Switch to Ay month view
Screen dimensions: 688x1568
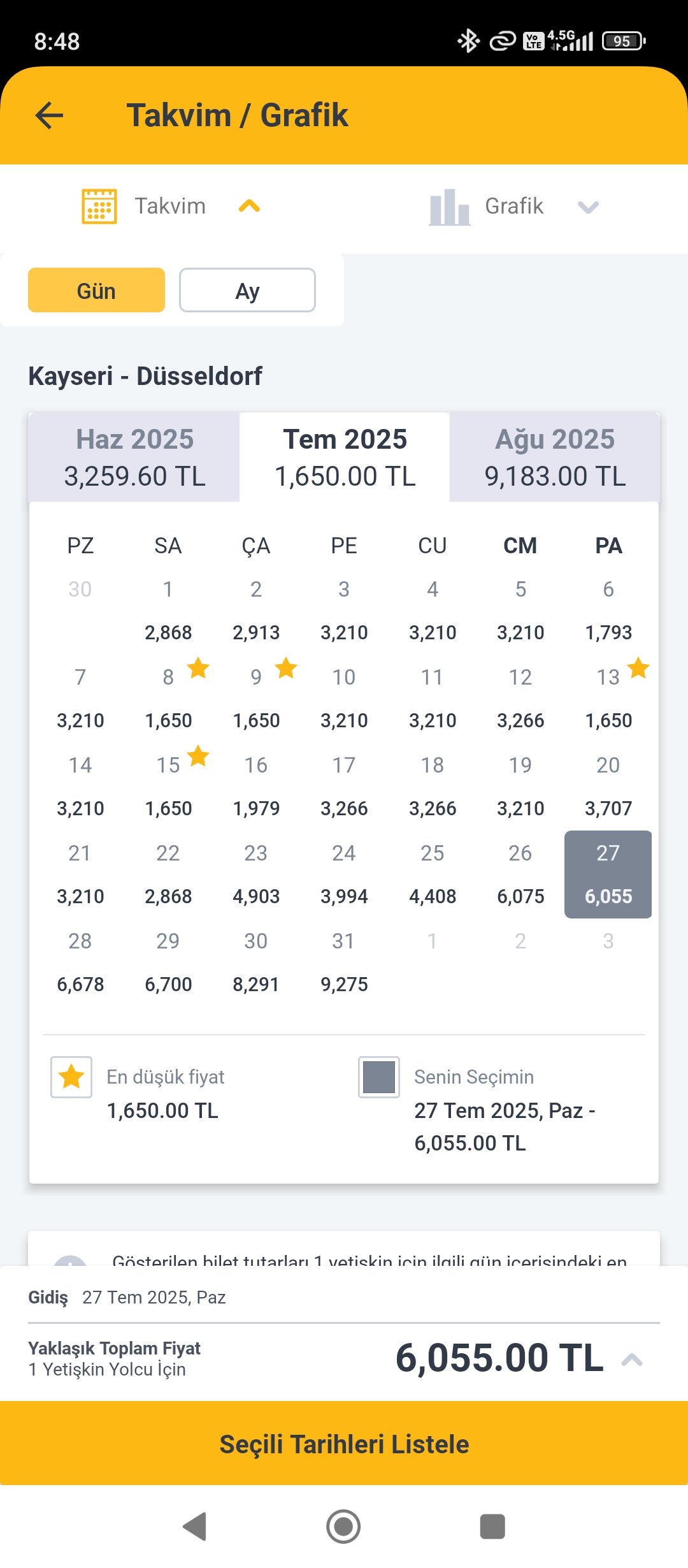(247, 291)
